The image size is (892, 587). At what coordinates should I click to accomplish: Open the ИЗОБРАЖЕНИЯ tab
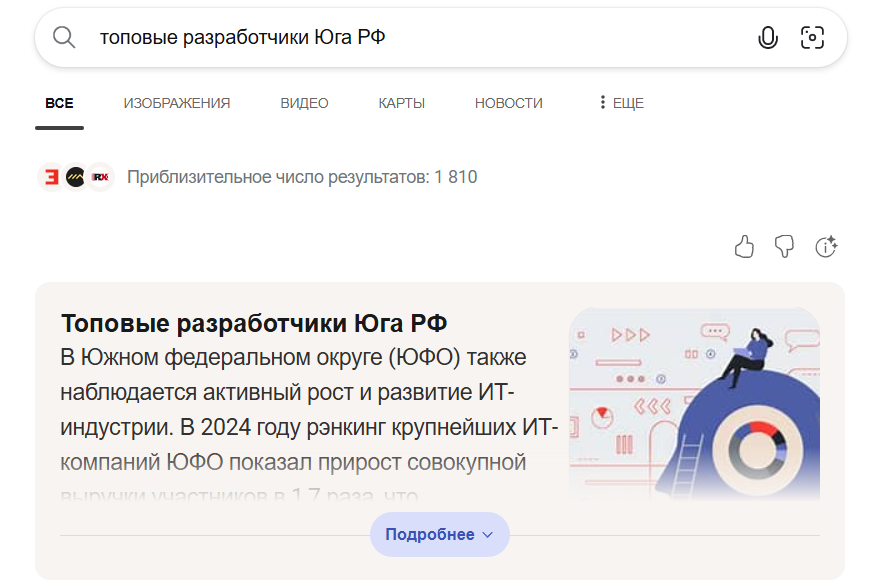pyautogui.click(x=177, y=103)
